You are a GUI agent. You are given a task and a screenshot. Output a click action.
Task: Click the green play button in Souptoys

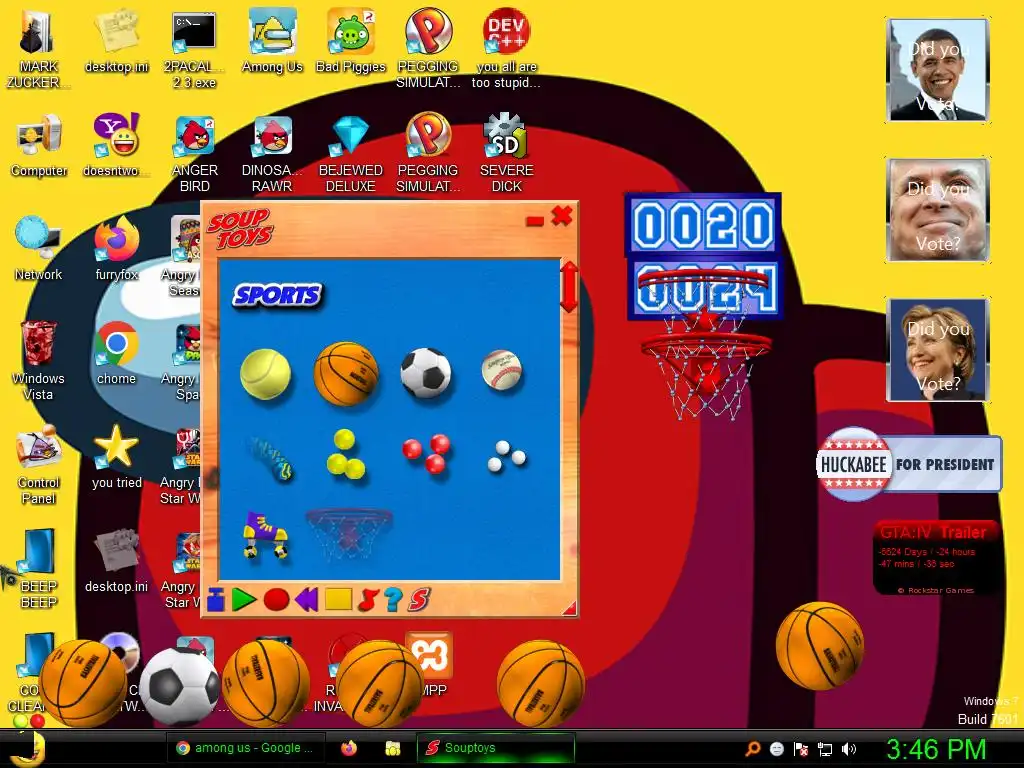pyautogui.click(x=244, y=600)
